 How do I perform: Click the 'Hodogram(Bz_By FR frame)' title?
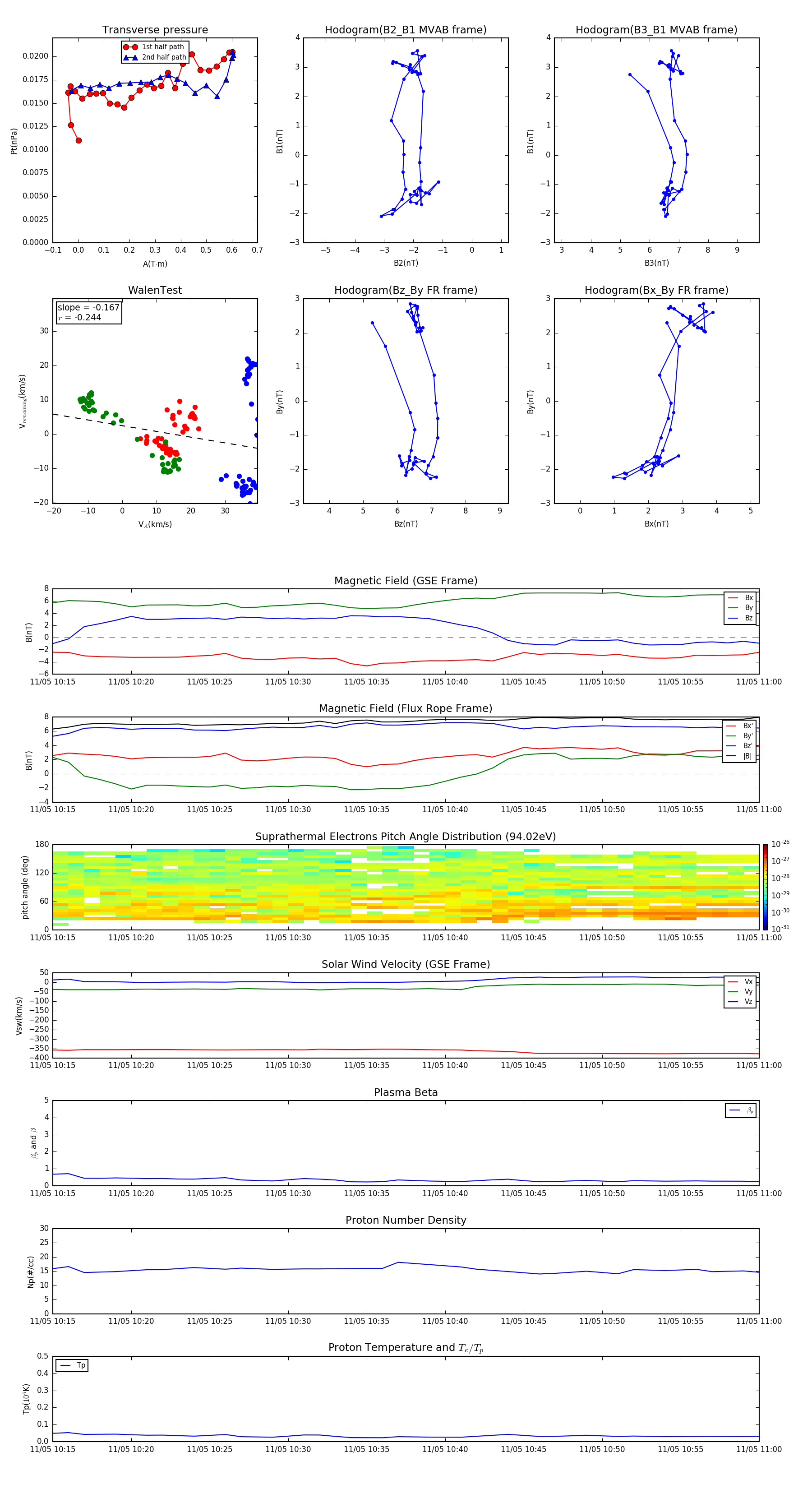click(x=406, y=290)
